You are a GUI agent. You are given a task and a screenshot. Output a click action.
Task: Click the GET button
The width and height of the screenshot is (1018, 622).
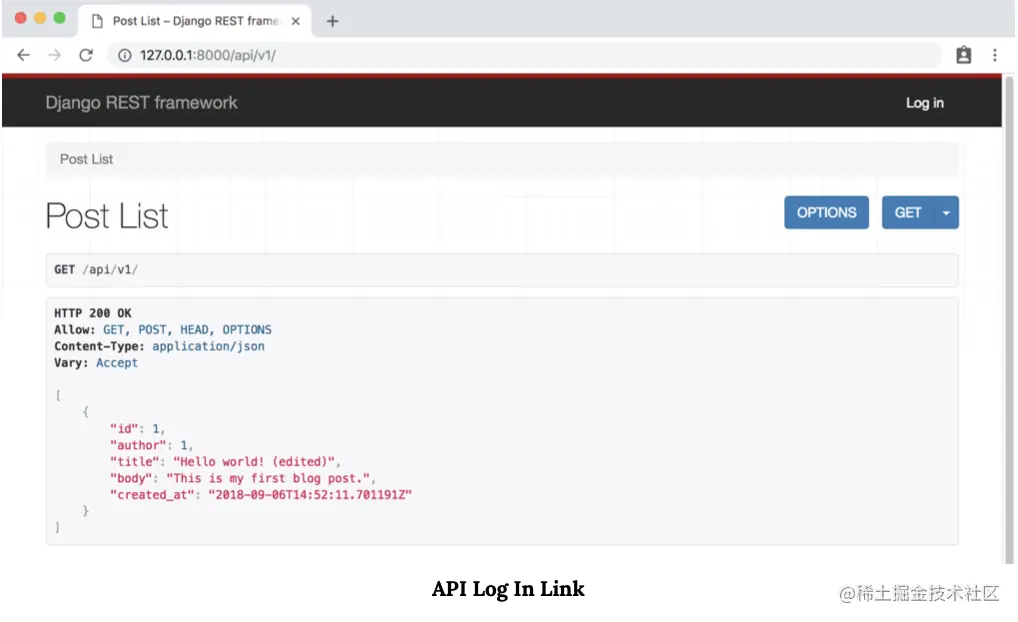click(908, 212)
